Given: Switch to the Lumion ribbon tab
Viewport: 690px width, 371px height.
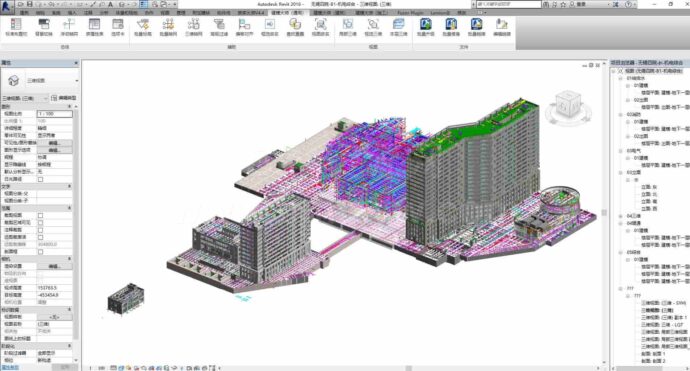Looking at the screenshot, I should coord(440,13).
